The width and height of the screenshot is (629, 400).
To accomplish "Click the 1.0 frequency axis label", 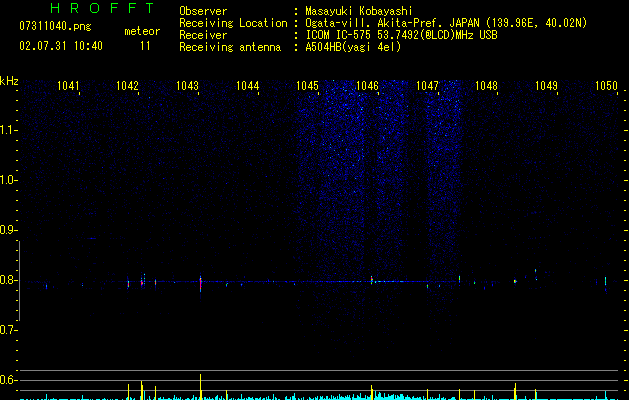I will point(8,180).
